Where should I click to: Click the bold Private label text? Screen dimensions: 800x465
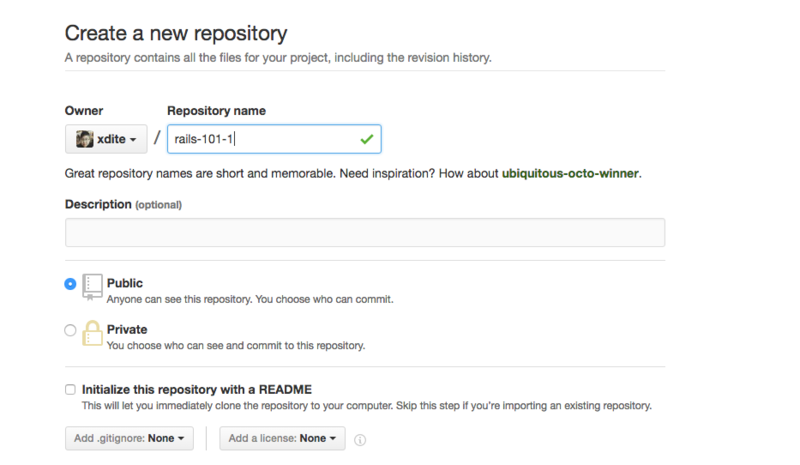click(127, 330)
